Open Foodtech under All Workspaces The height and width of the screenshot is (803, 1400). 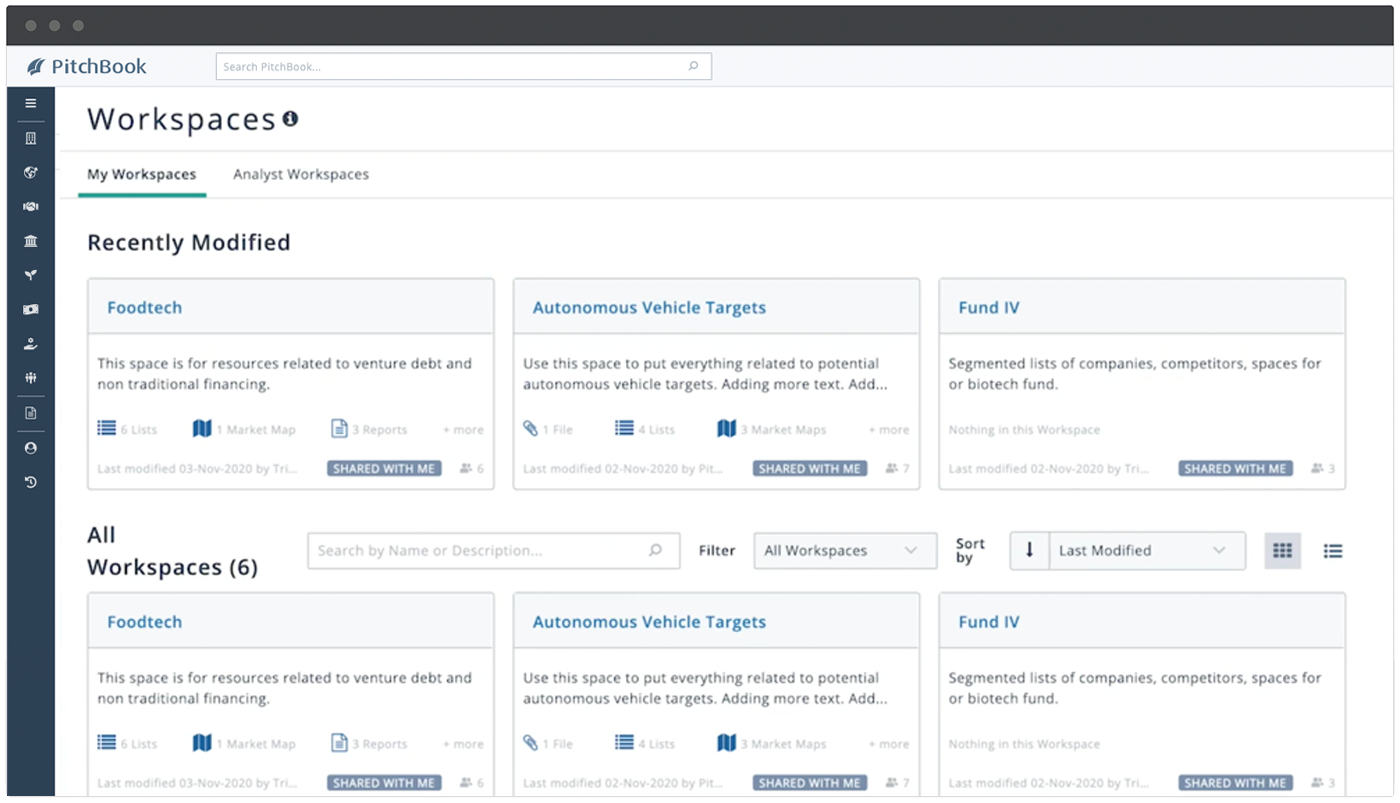(145, 622)
